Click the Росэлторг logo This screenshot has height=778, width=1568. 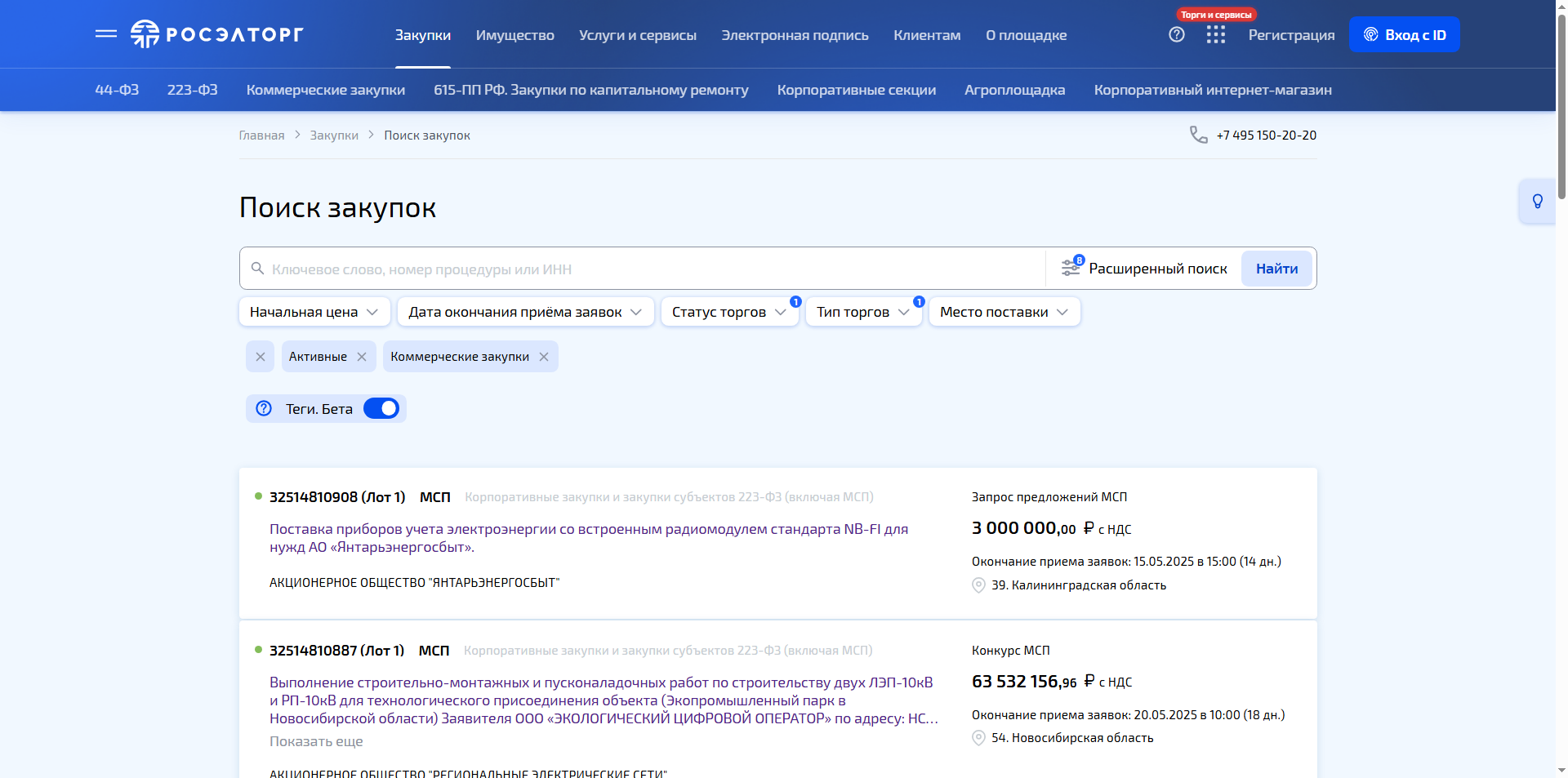pos(217,34)
